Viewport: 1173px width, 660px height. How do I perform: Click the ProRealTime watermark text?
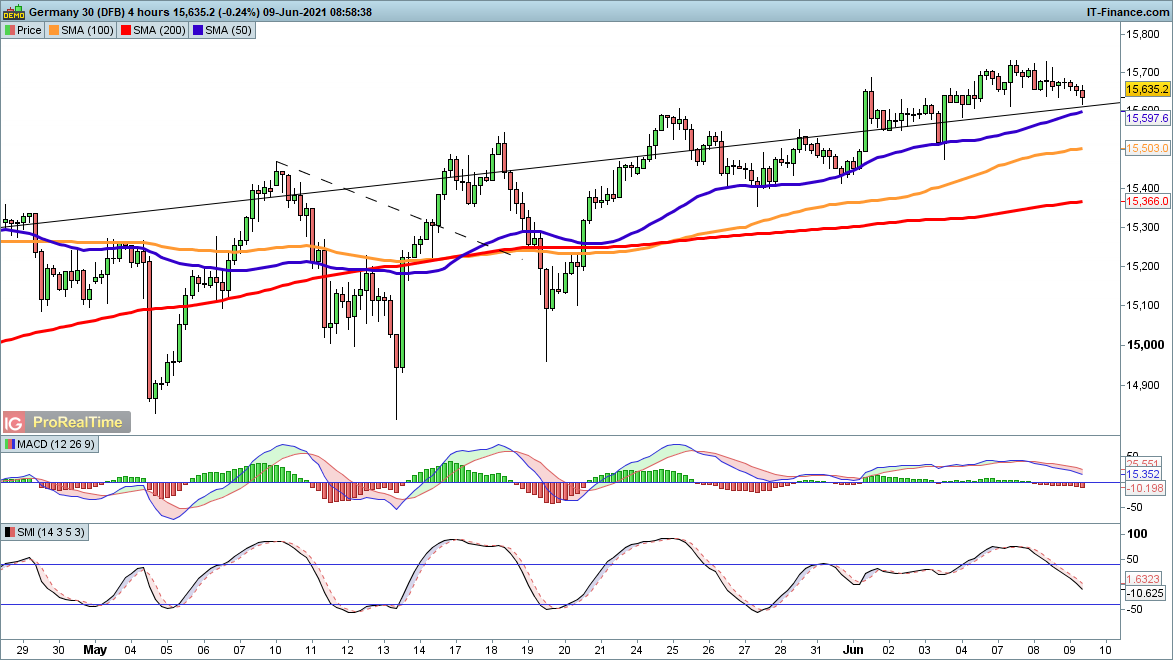78,422
